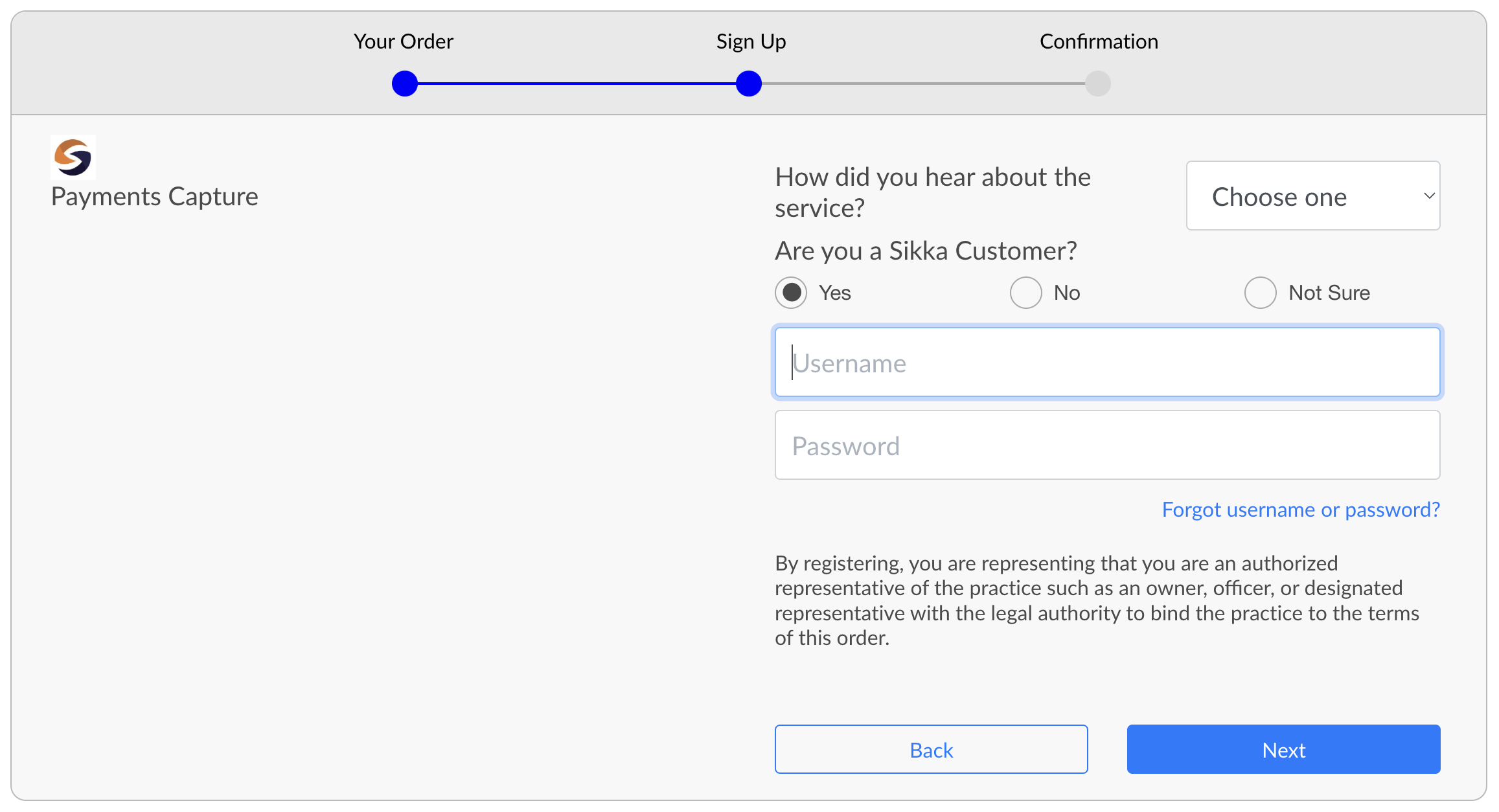
Task: Select the No radio button
Action: click(x=1025, y=293)
